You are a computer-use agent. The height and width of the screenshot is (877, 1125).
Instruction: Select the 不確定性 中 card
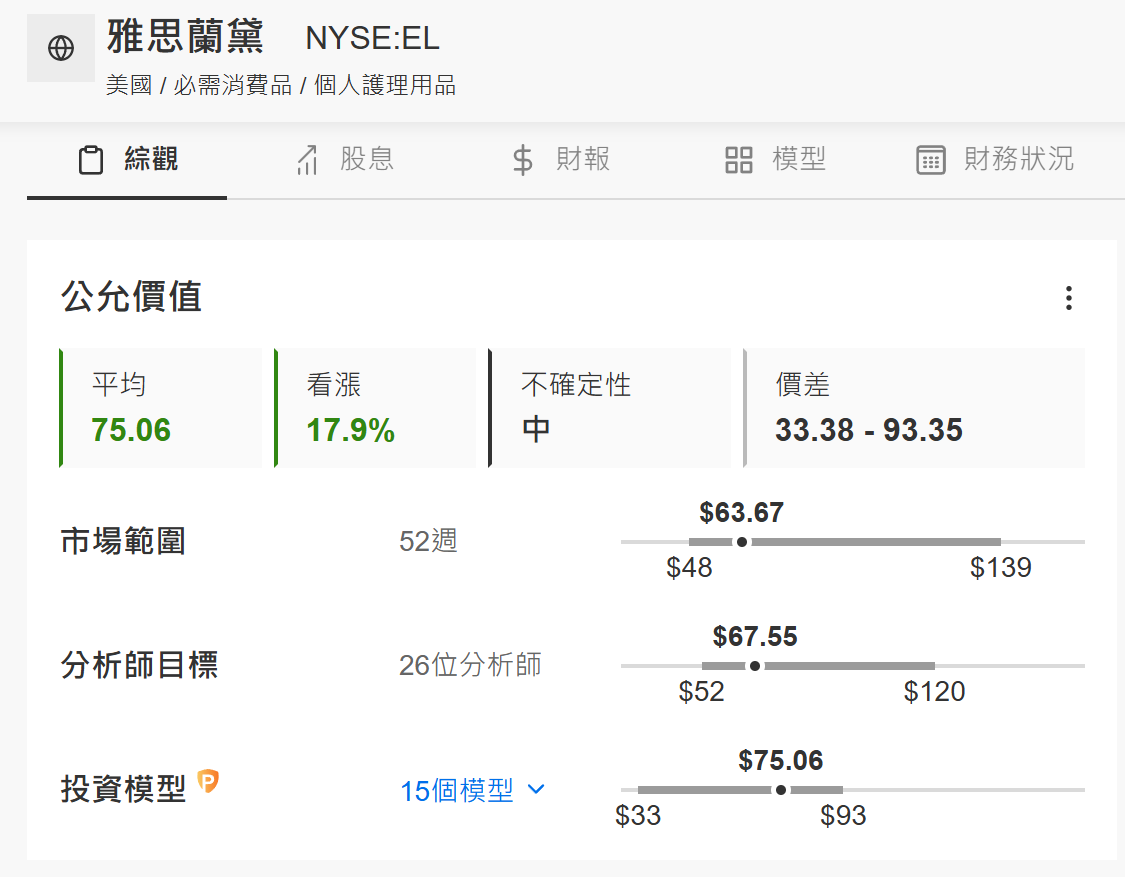tap(609, 408)
